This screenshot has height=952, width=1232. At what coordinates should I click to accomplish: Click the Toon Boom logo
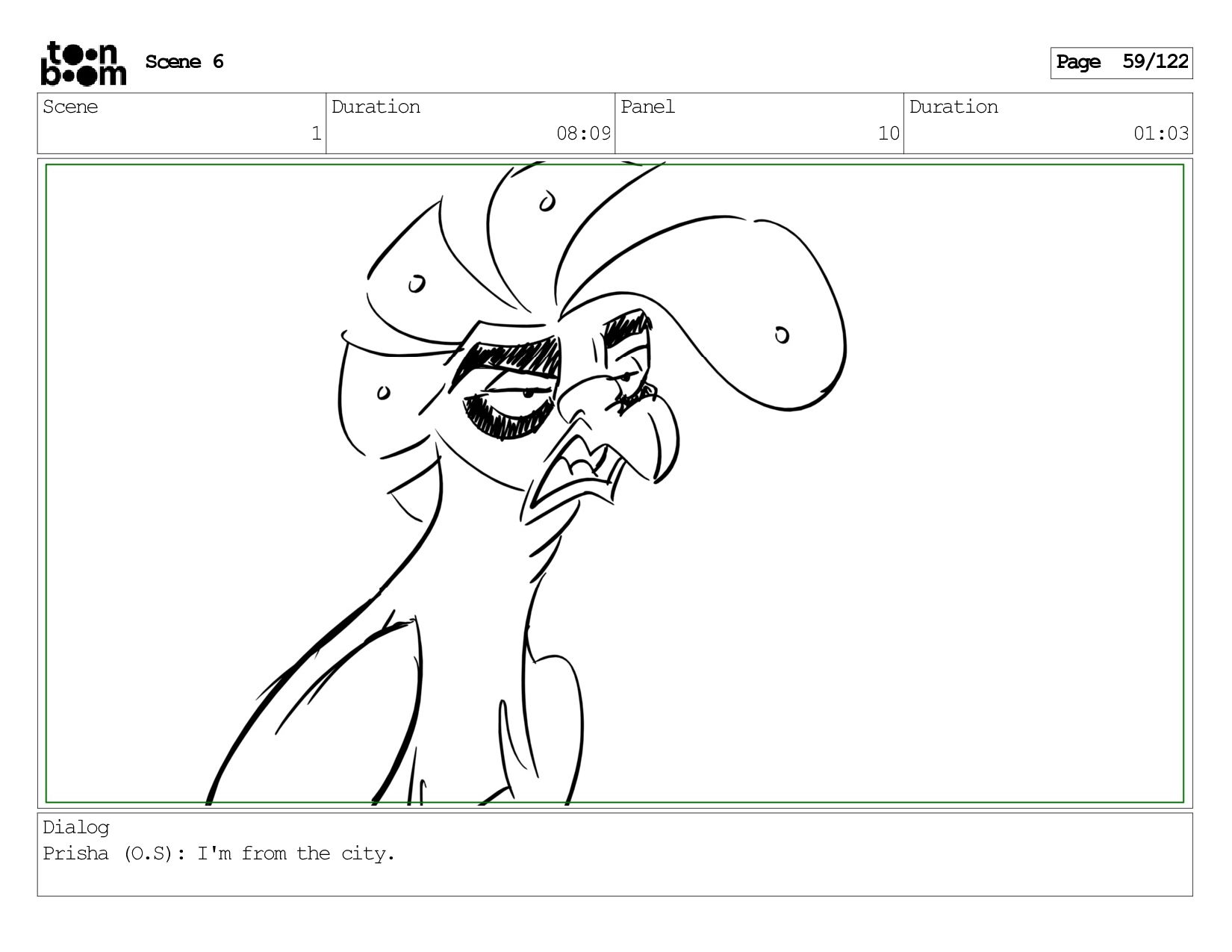click(83, 63)
